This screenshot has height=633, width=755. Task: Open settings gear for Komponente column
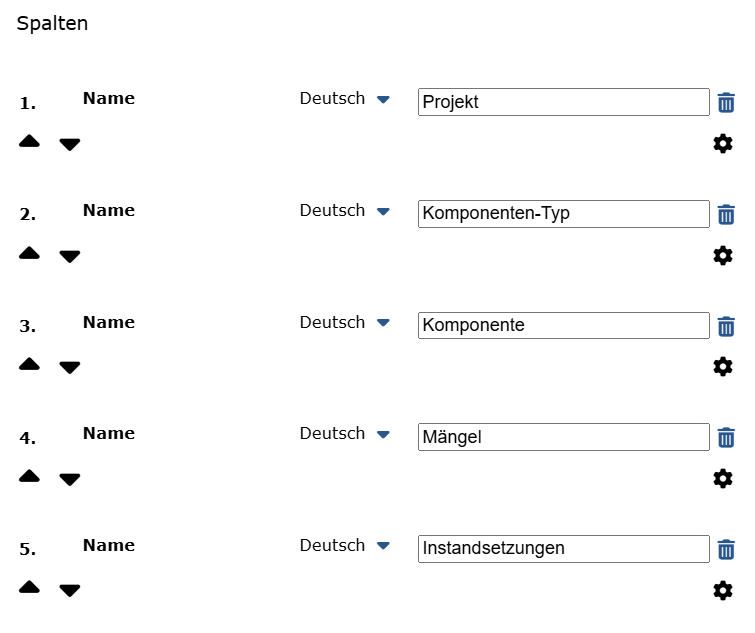723,367
